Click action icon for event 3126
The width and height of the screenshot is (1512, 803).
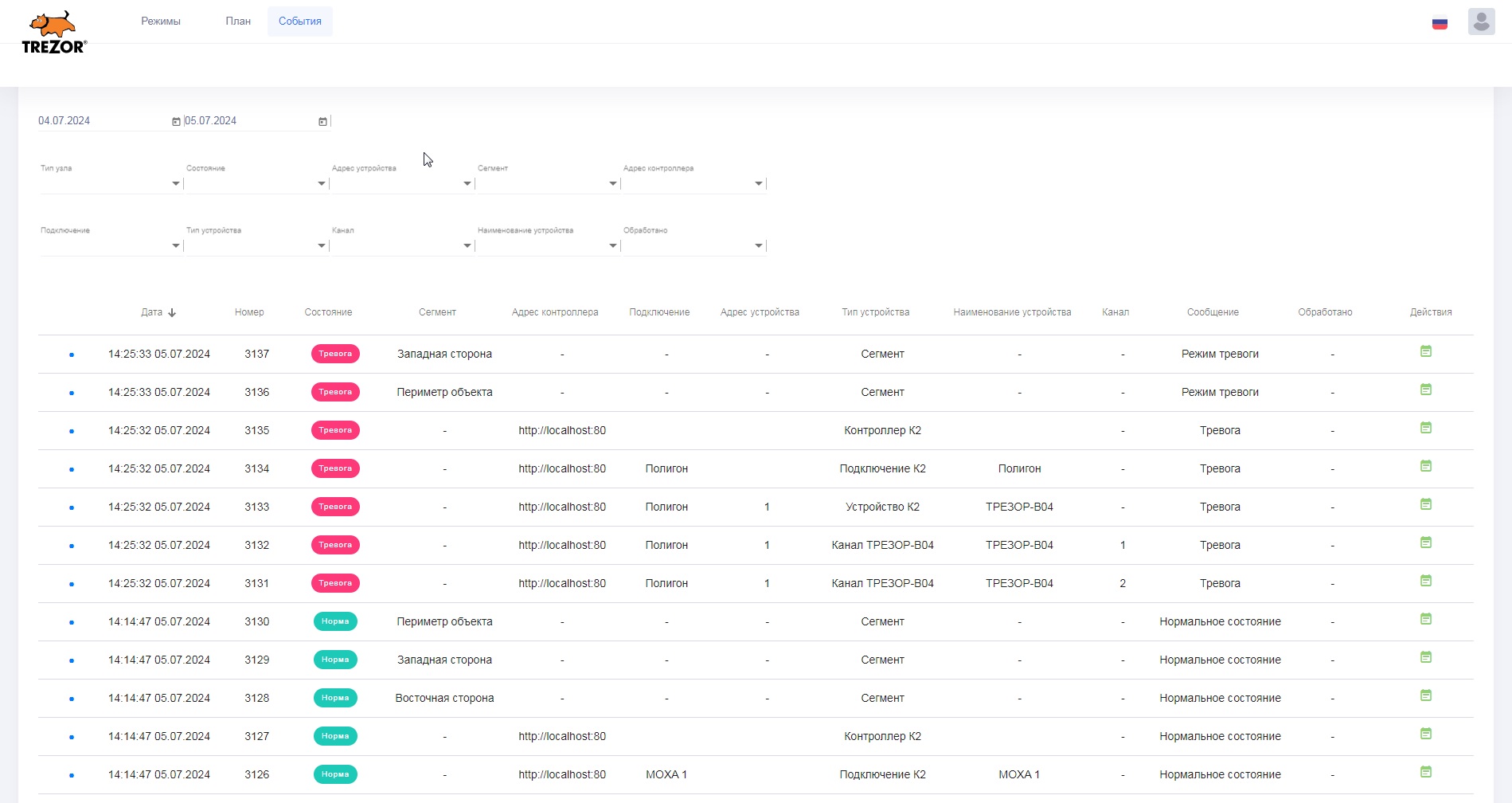pos(1425,772)
